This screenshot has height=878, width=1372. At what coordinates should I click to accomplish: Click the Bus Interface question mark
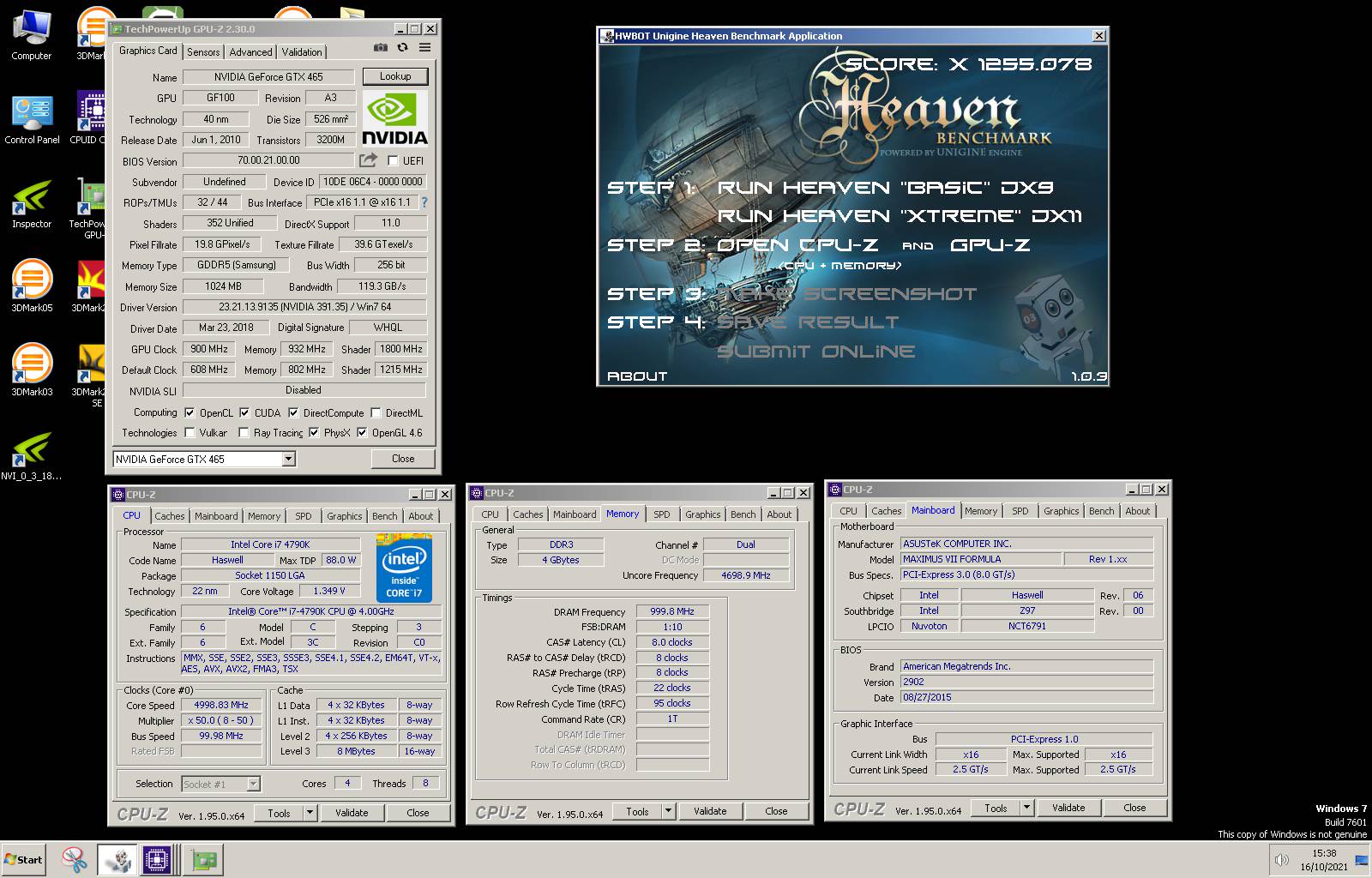[424, 202]
